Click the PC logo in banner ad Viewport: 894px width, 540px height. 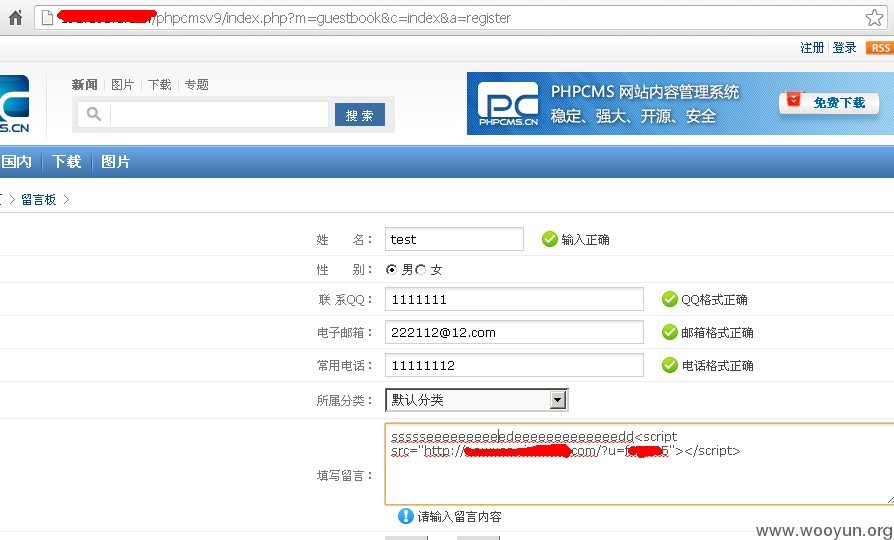(x=507, y=104)
